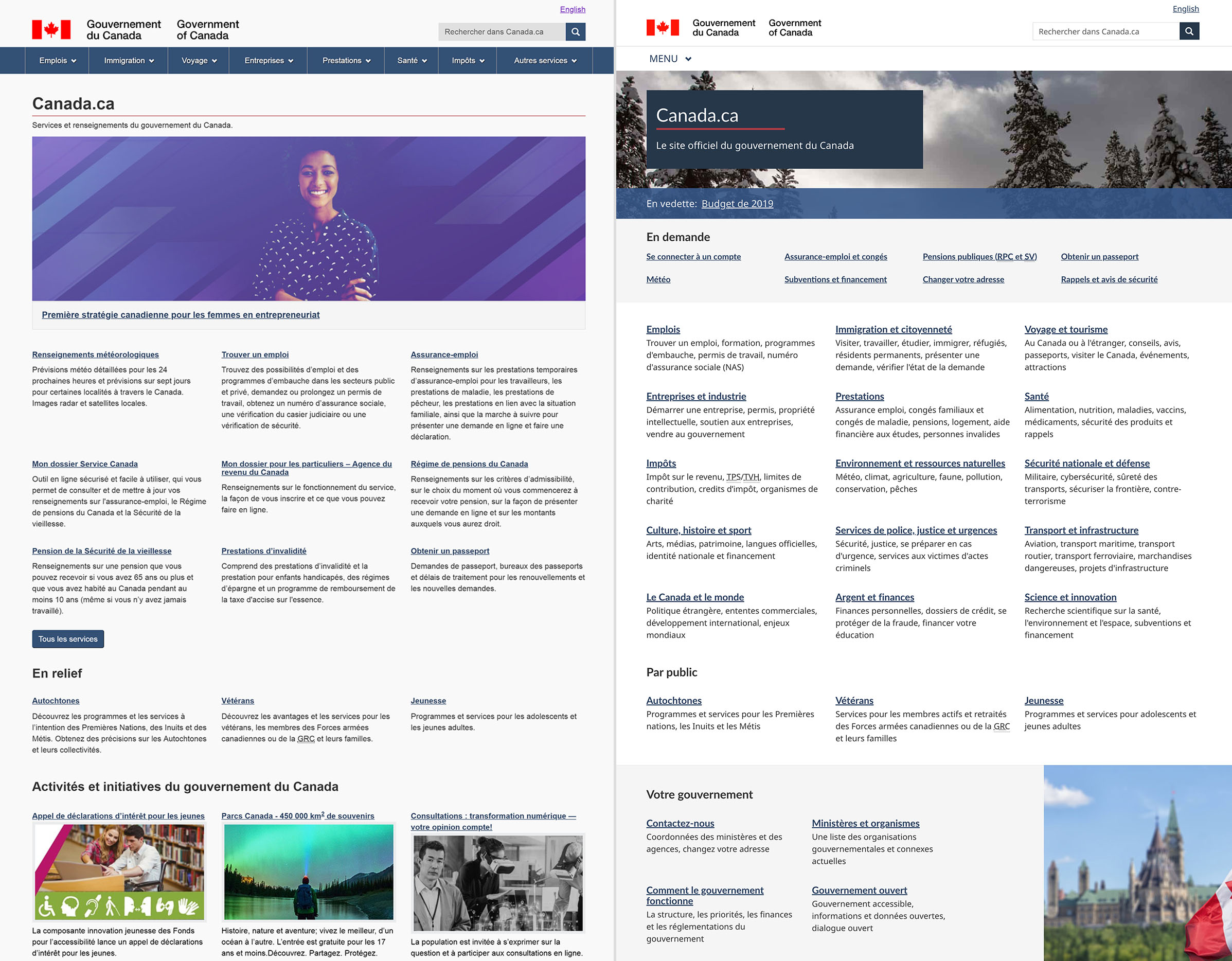Image resolution: width=1232 pixels, height=961 pixels.
Task: Open the Santé menu item
Action: [411, 60]
